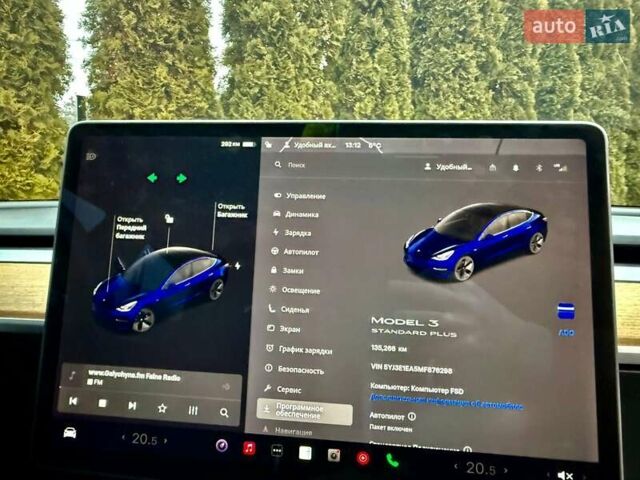The width and height of the screenshot is (640, 480).
Task: Search media with the magnifier icon
Action: coord(224,411)
